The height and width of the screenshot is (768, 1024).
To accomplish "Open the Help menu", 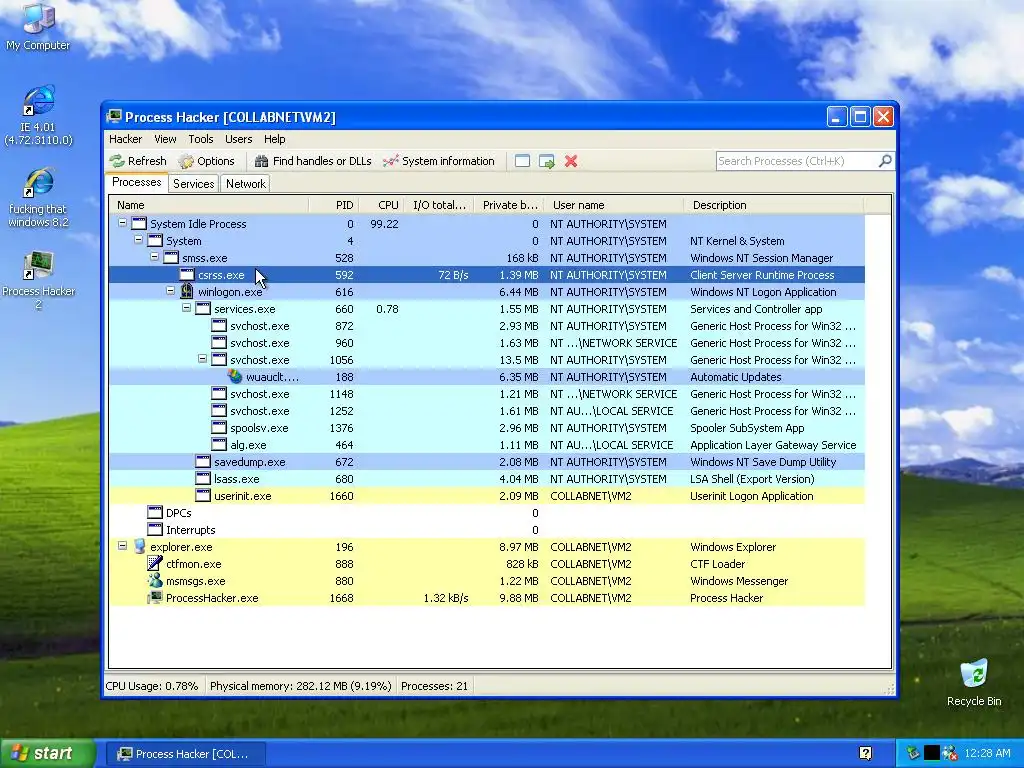I will [x=274, y=139].
